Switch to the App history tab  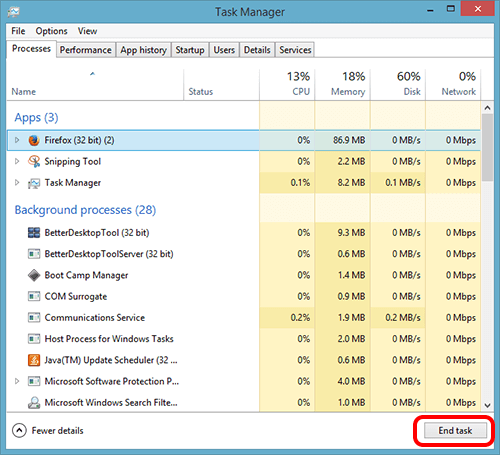(143, 50)
